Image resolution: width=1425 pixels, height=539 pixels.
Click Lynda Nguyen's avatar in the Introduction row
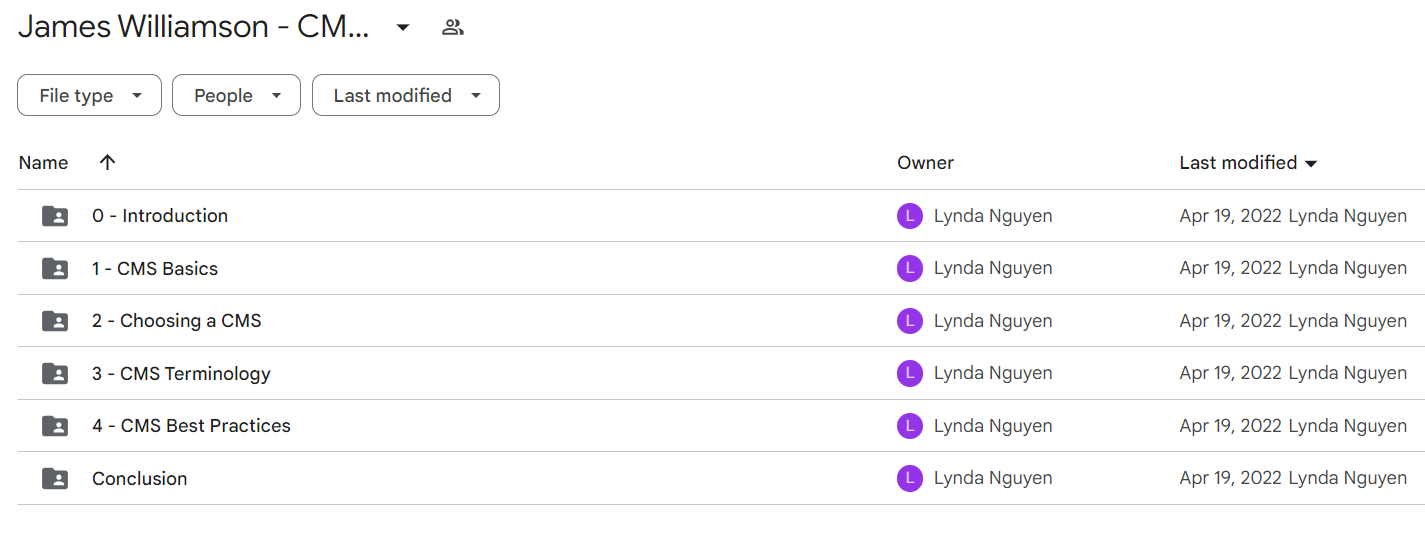909,216
